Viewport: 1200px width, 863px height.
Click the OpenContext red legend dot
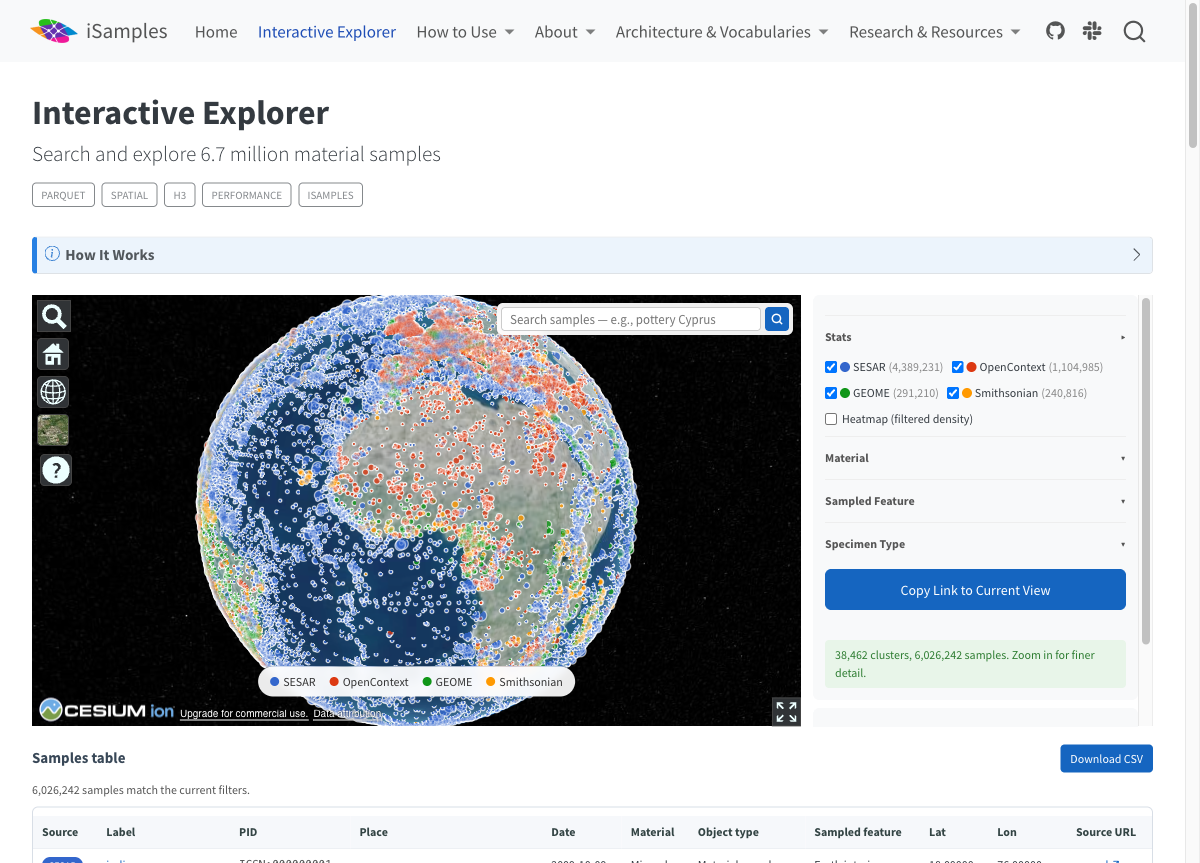coord(334,682)
